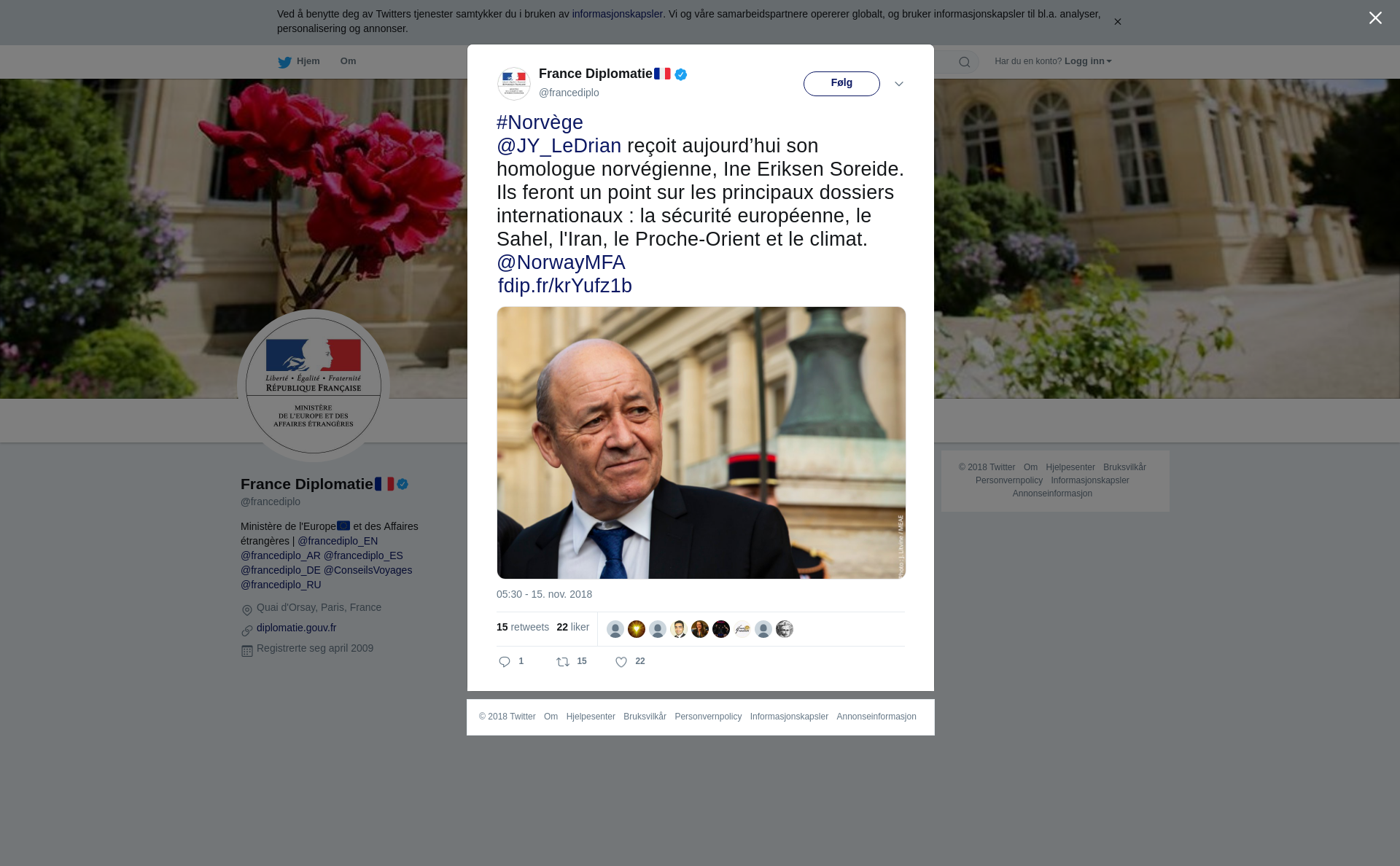
Task: Visit the fdip.fr/krYufz1b link
Action: click(x=565, y=286)
